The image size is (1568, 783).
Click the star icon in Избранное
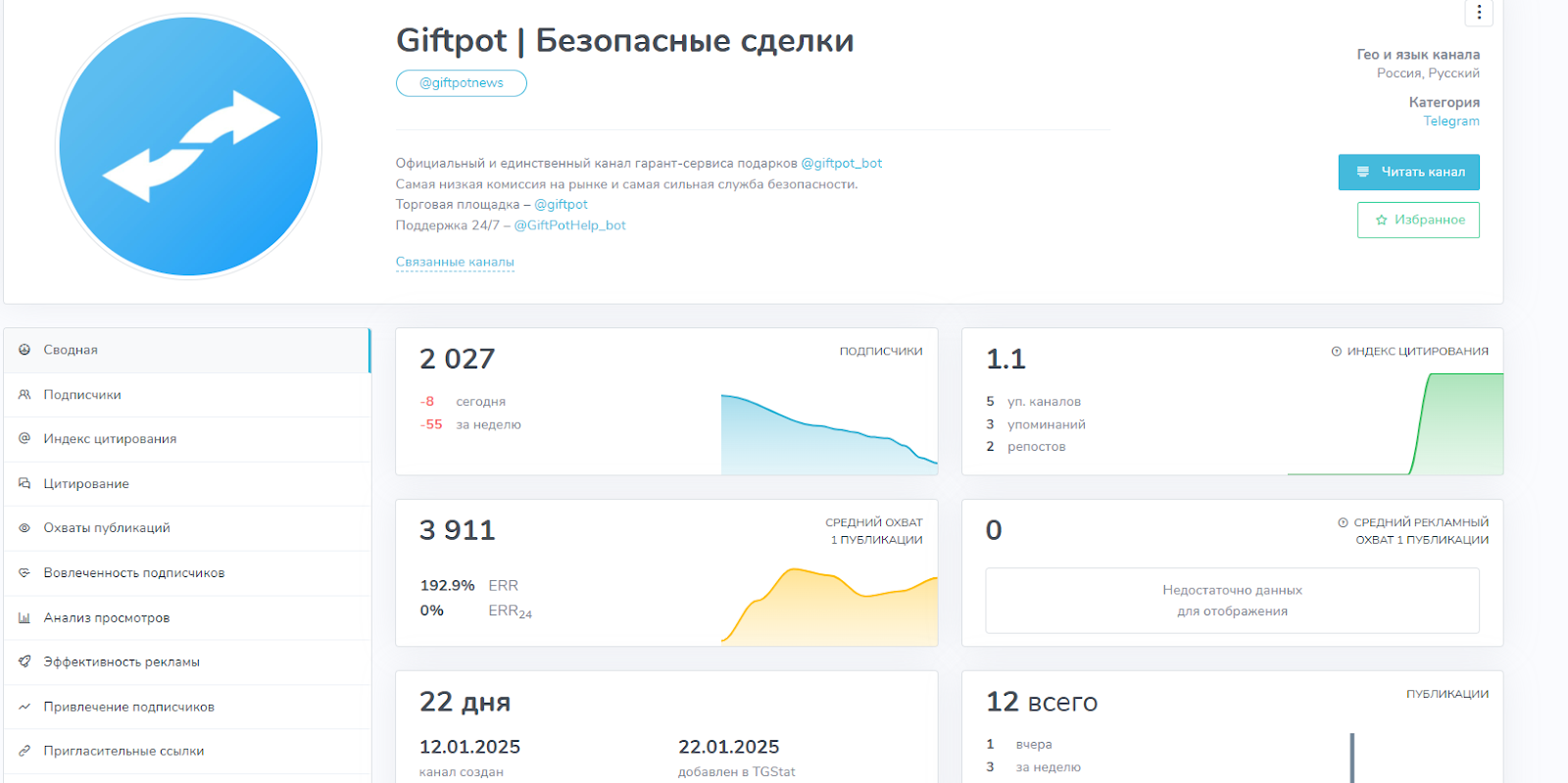coord(1381,220)
